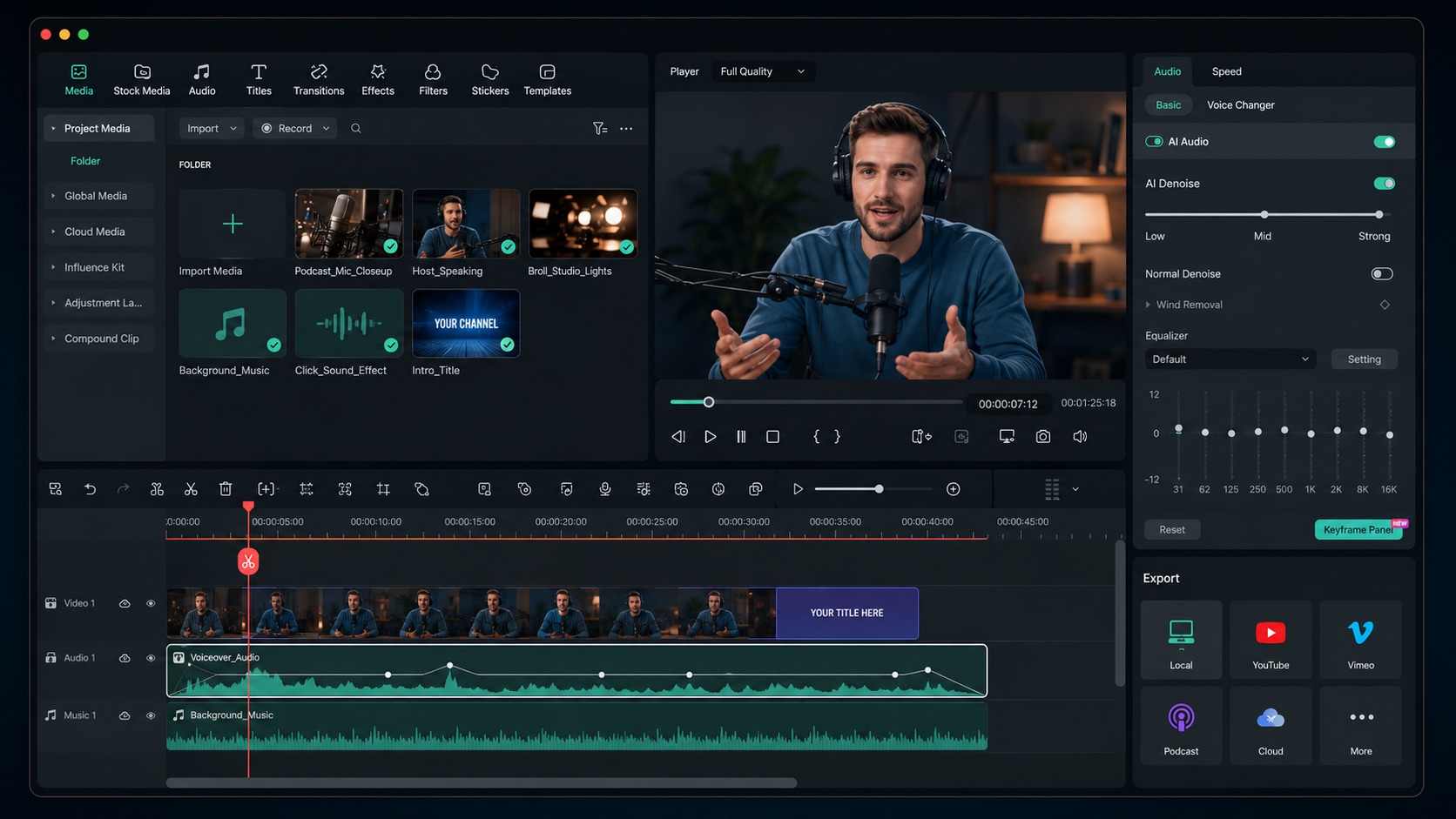Viewport: 1456px width, 819px height.
Task: Open More export options
Action: pyautogui.click(x=1360, y=726)
